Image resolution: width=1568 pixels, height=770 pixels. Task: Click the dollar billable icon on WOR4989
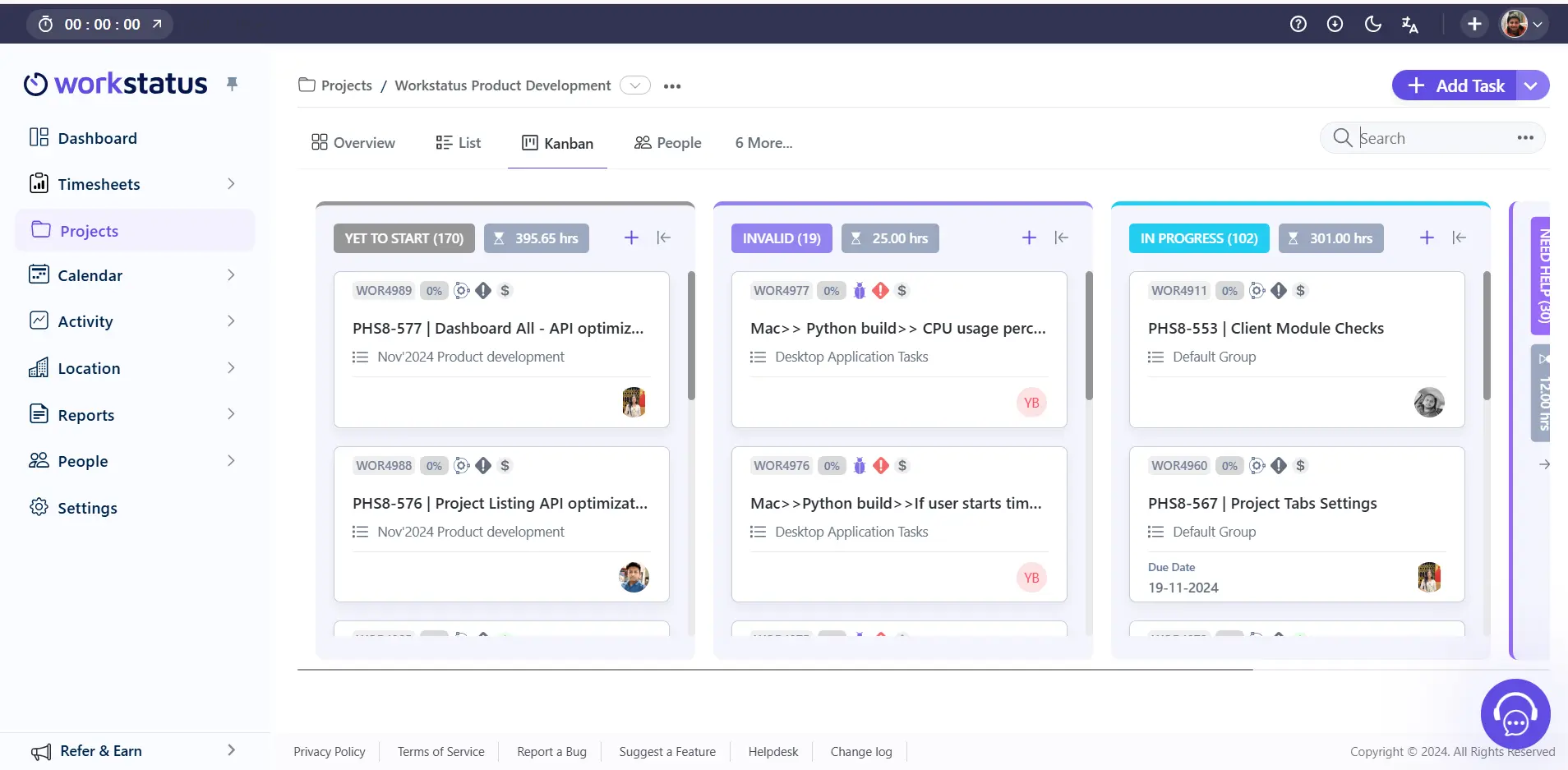coord(505,290)
